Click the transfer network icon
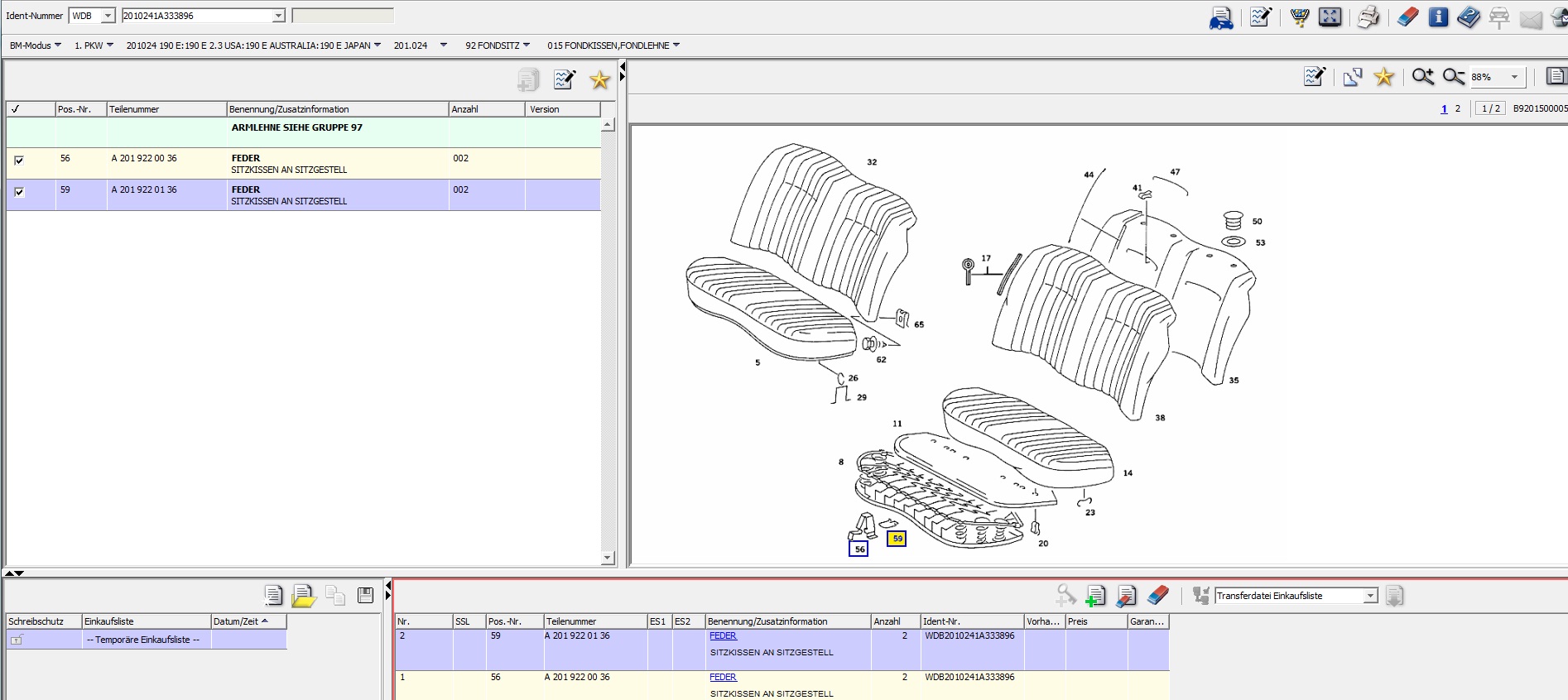 coord(1201,595)
